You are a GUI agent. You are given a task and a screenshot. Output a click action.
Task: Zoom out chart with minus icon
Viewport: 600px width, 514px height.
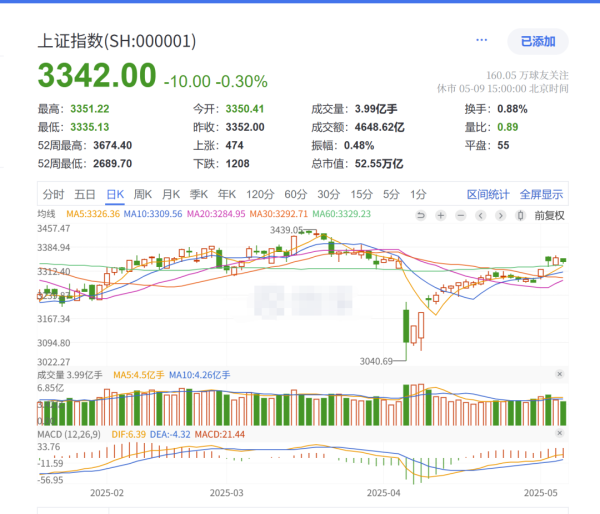coord(461,215)
